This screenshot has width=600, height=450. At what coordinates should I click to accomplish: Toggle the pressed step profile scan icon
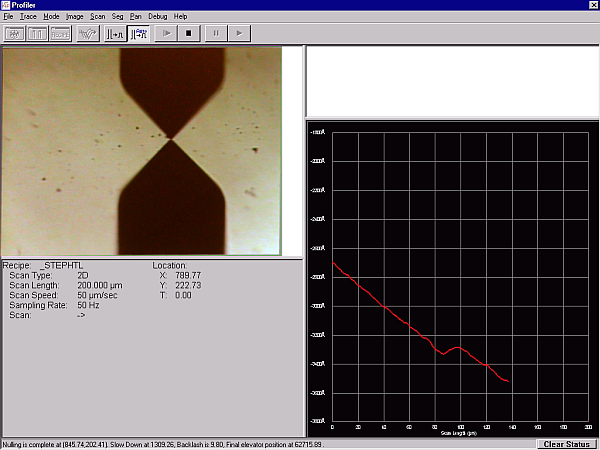(140, 33)
